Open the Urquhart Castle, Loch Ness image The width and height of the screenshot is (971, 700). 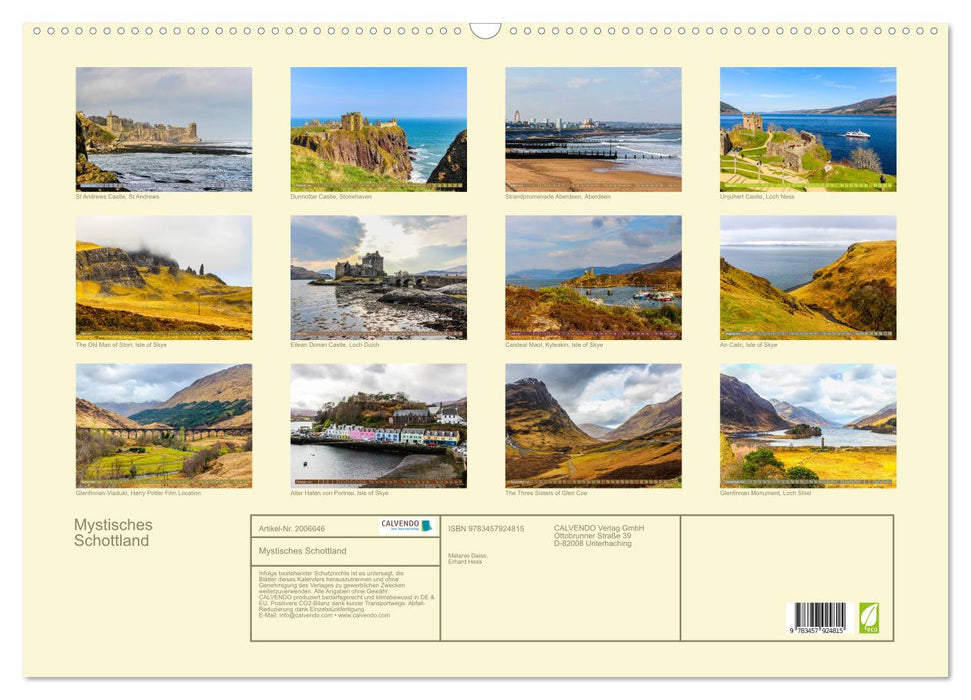click(808, 130)
